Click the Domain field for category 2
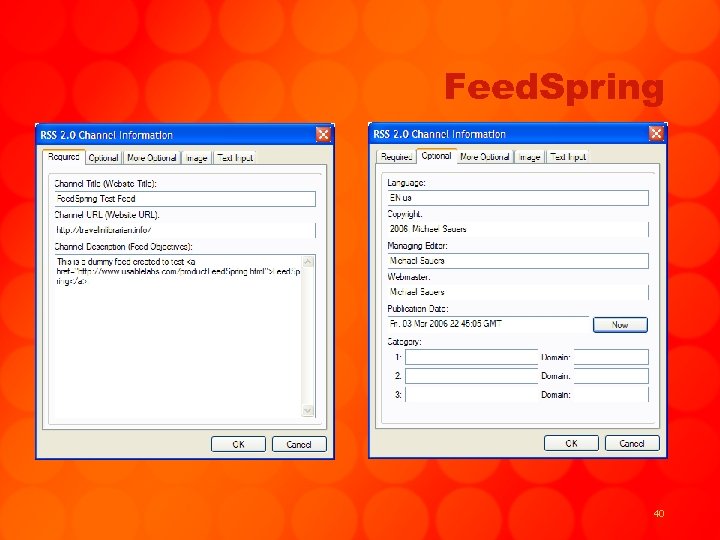This screenshot has height=540, width=720. [611, 376]
